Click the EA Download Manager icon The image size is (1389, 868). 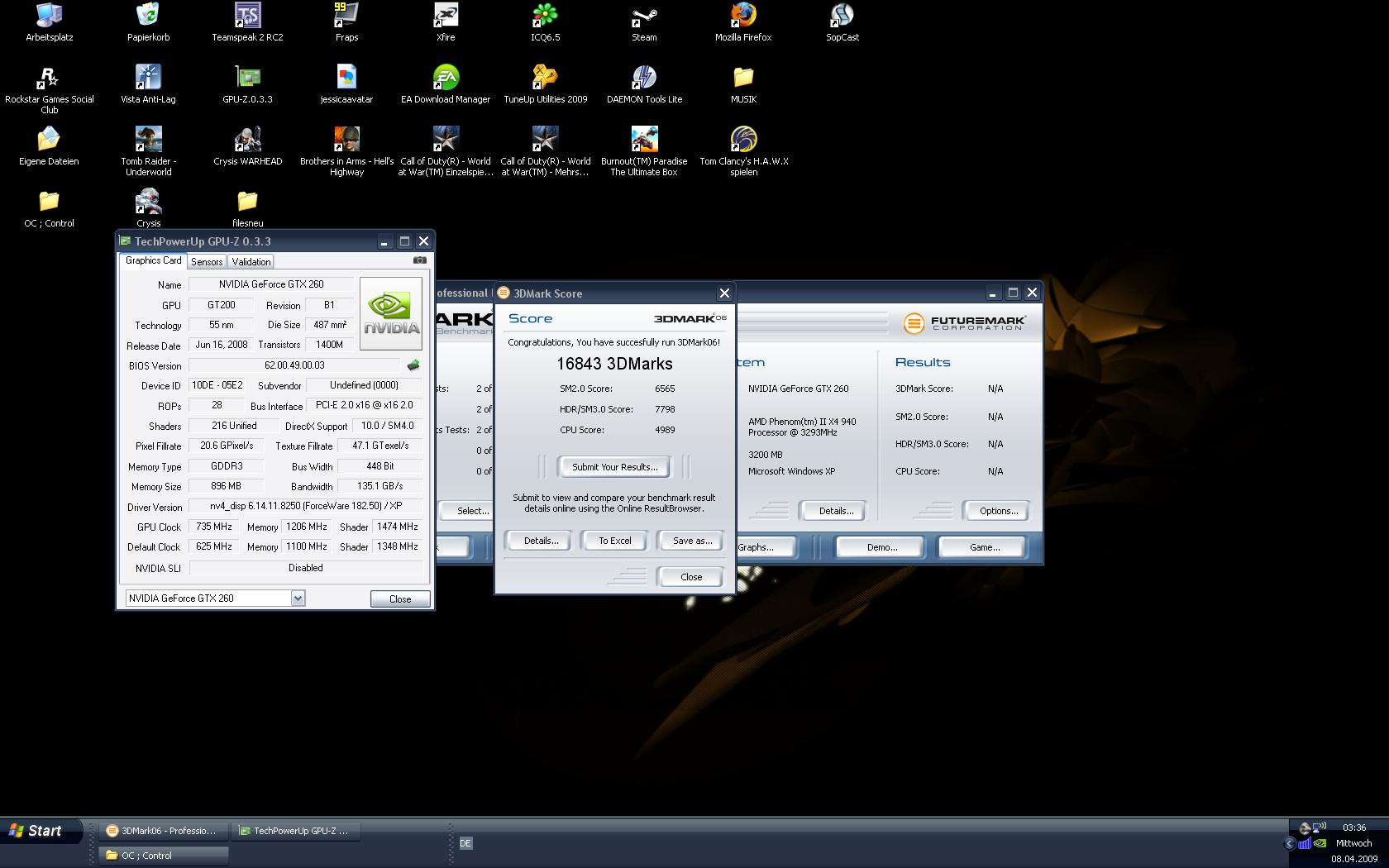coord(446,84)
